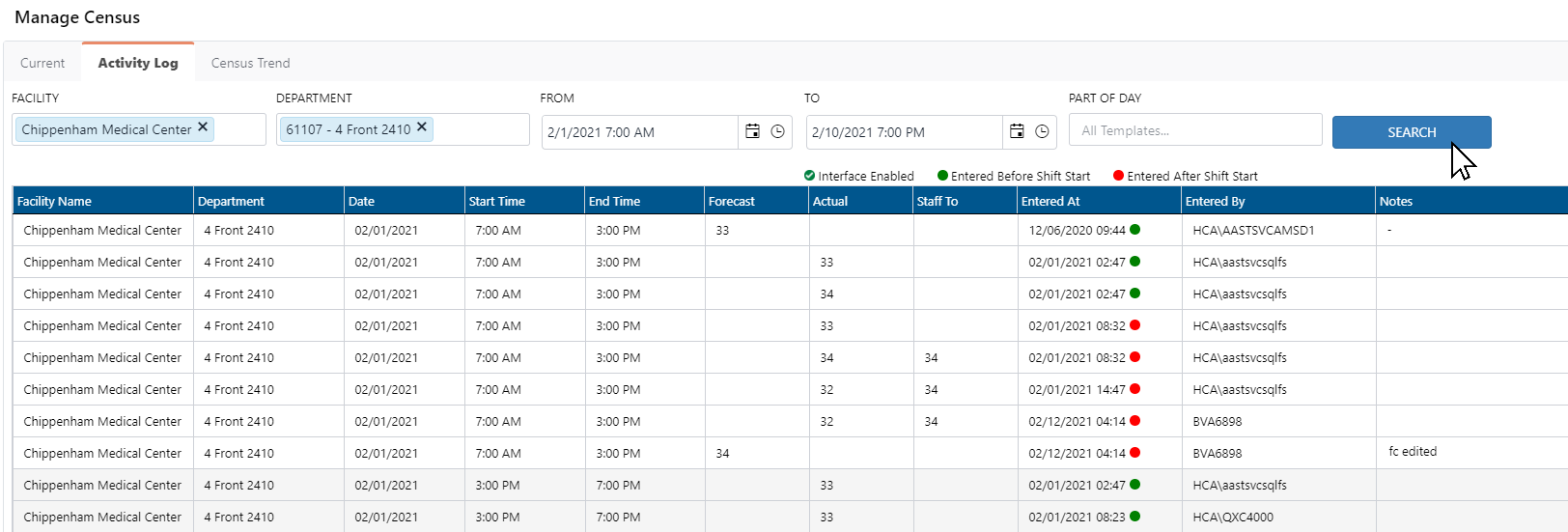This screenshot has width=1568, height=532.
Task: Remove Chippenham Medical Center facility tag
Action: (x=203, y=127)
